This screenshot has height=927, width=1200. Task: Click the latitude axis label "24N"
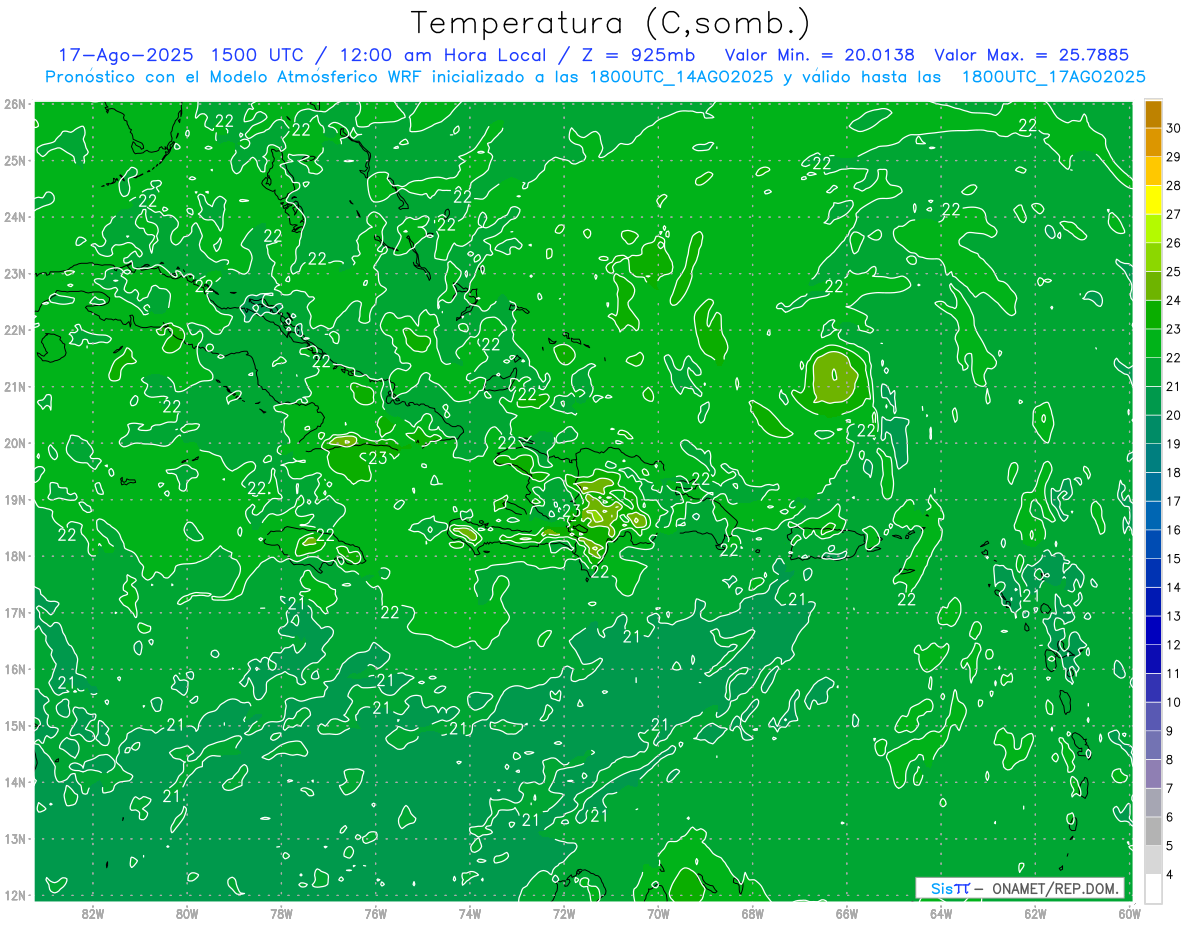(15, 217)
